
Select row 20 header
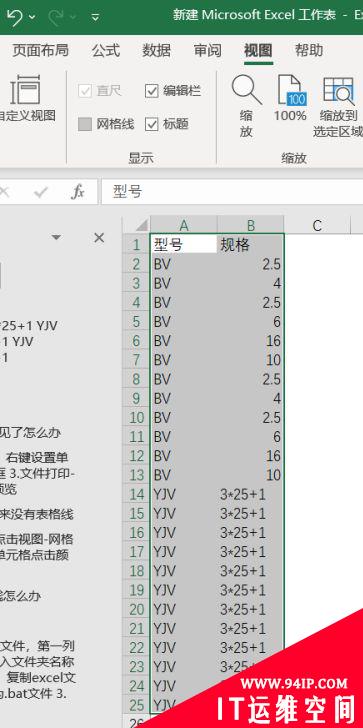(136, 609)
